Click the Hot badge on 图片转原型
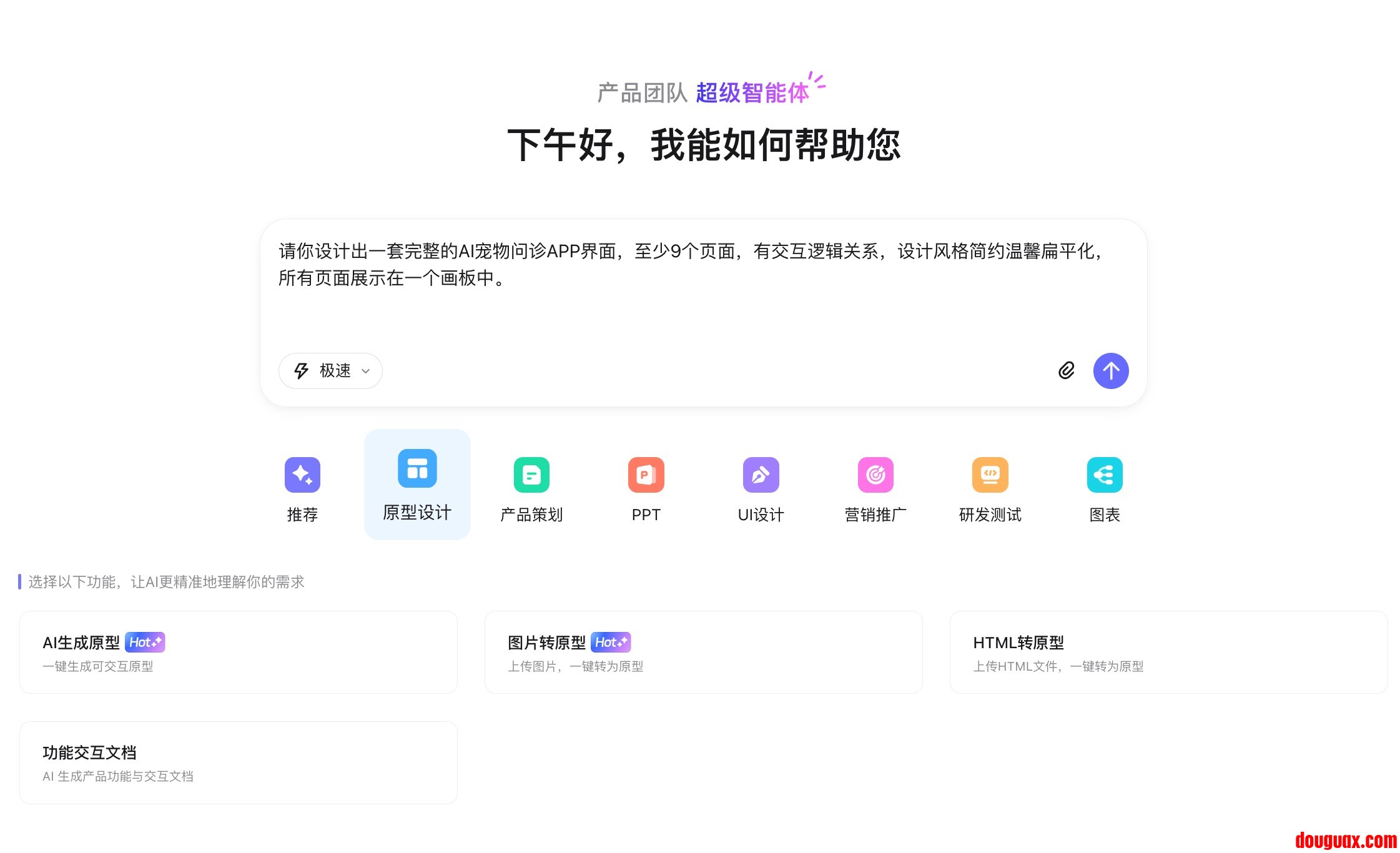This screenshot has height=853, width=1400. pos(611,642)
